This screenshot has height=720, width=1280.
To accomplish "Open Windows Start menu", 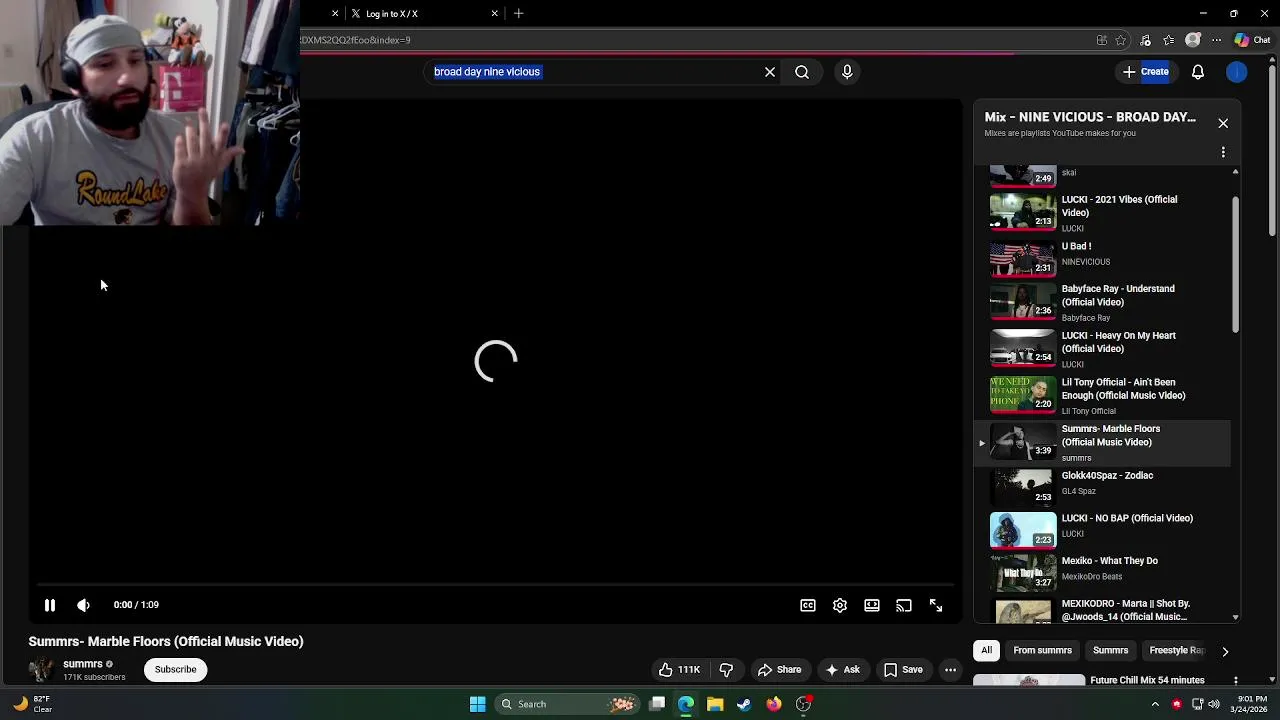I will pos(478,704).
